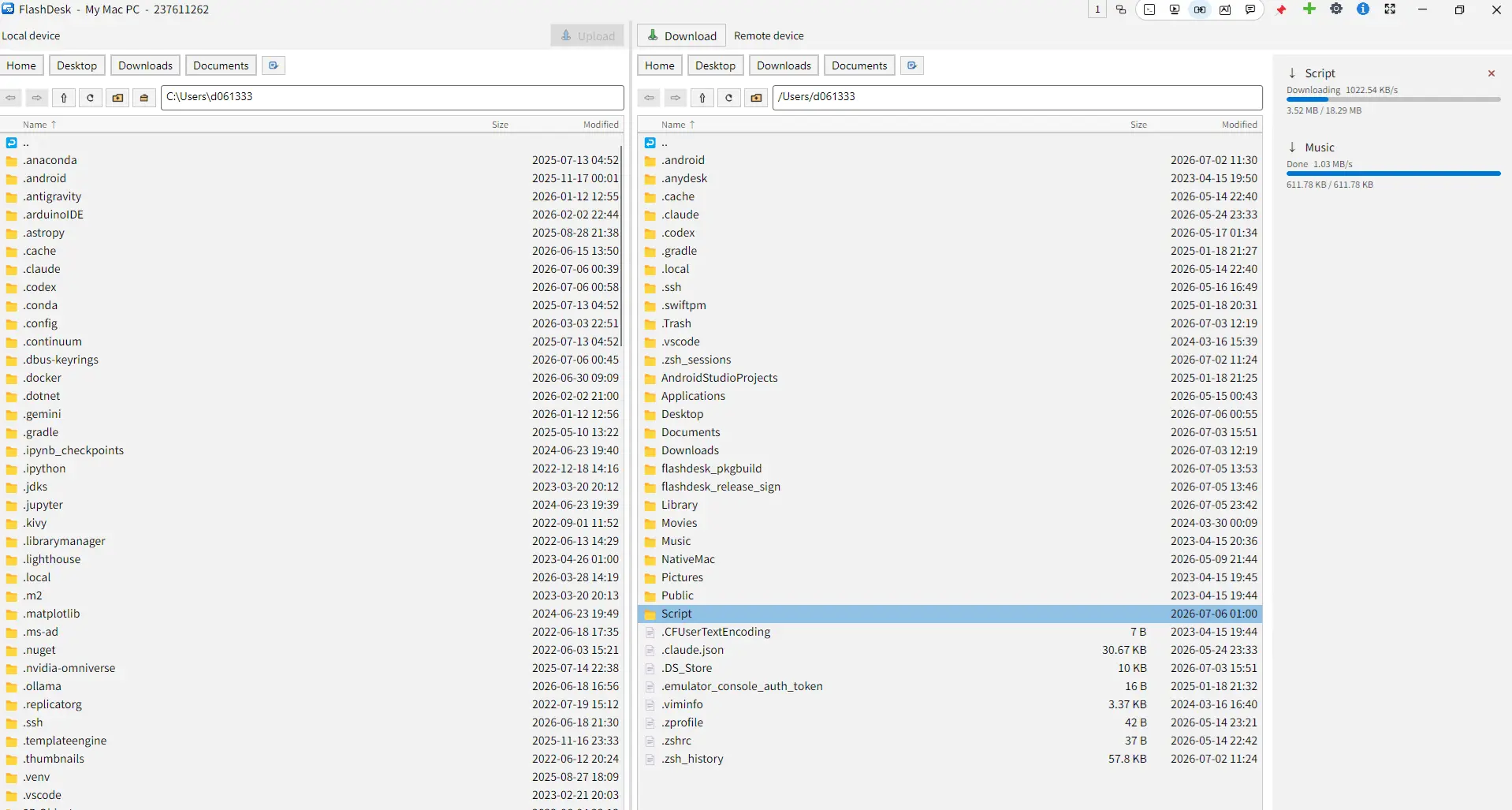Click the blue info icon
1512x810 pixels.
point(1363,9)
